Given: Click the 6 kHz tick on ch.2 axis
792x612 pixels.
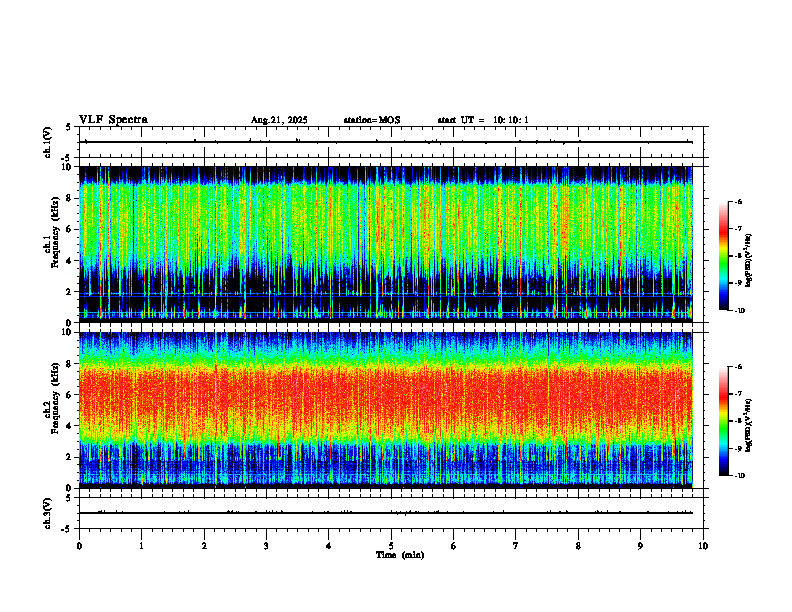Looking at the screenshot, I should click(x=70, y=395).
